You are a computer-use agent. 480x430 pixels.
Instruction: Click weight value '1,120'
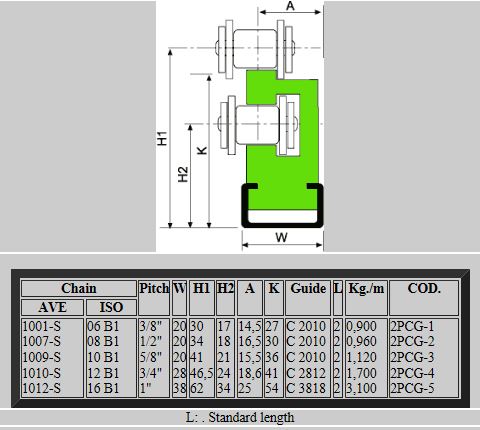(x=362, y=357)
